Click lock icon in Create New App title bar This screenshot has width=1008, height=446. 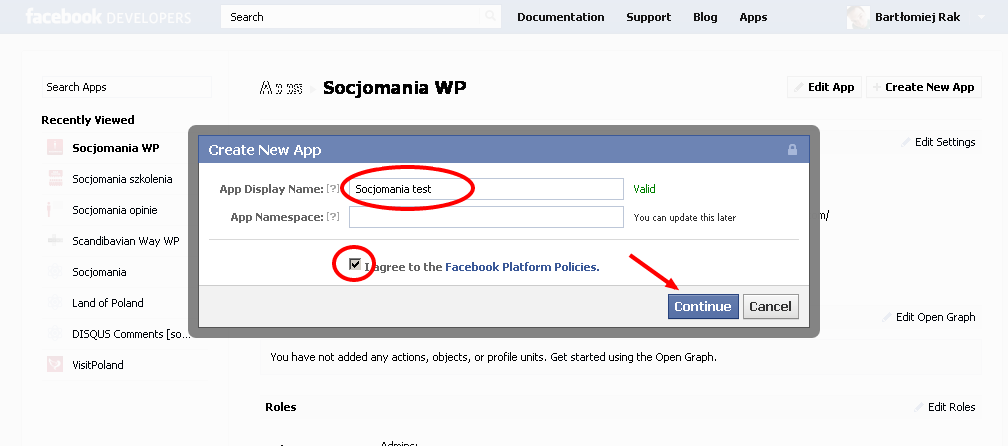click(x=792, y=150)
